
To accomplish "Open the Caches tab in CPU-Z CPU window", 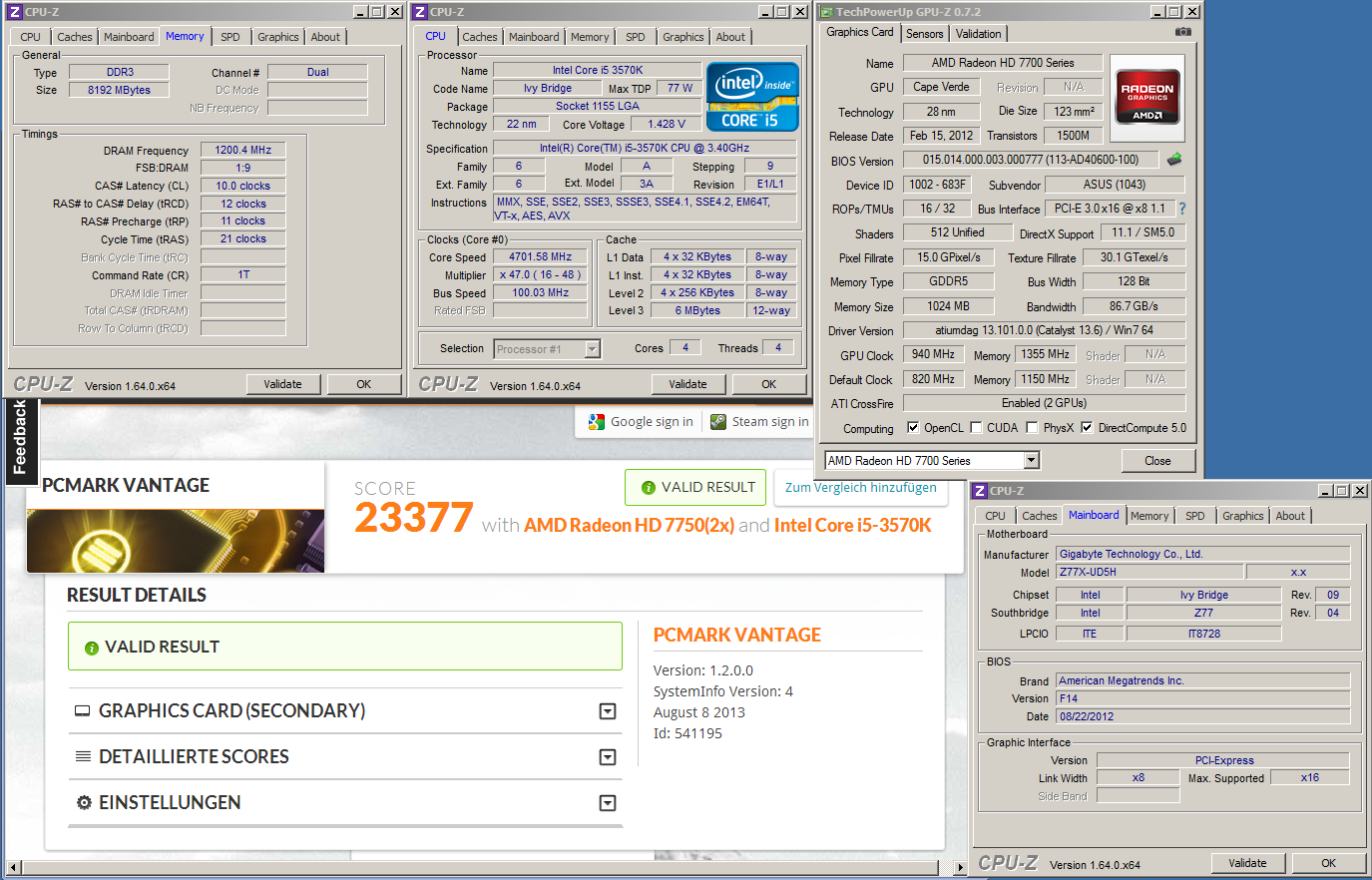I will coord(480,37).
